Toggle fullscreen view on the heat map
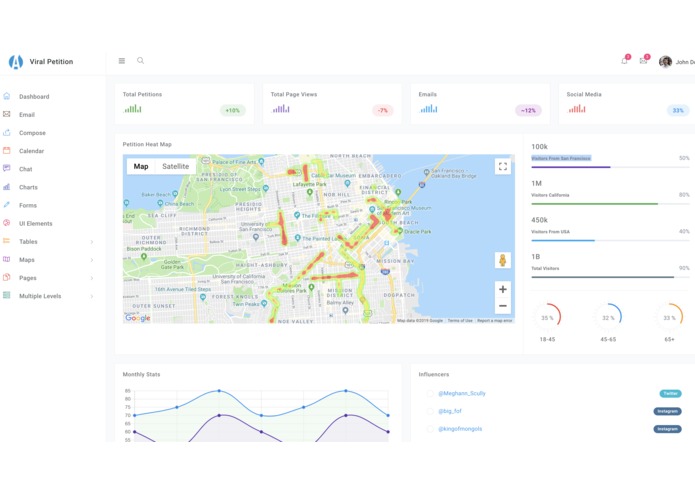Viewport: 695px width, 494px height. tap(503, 167)
